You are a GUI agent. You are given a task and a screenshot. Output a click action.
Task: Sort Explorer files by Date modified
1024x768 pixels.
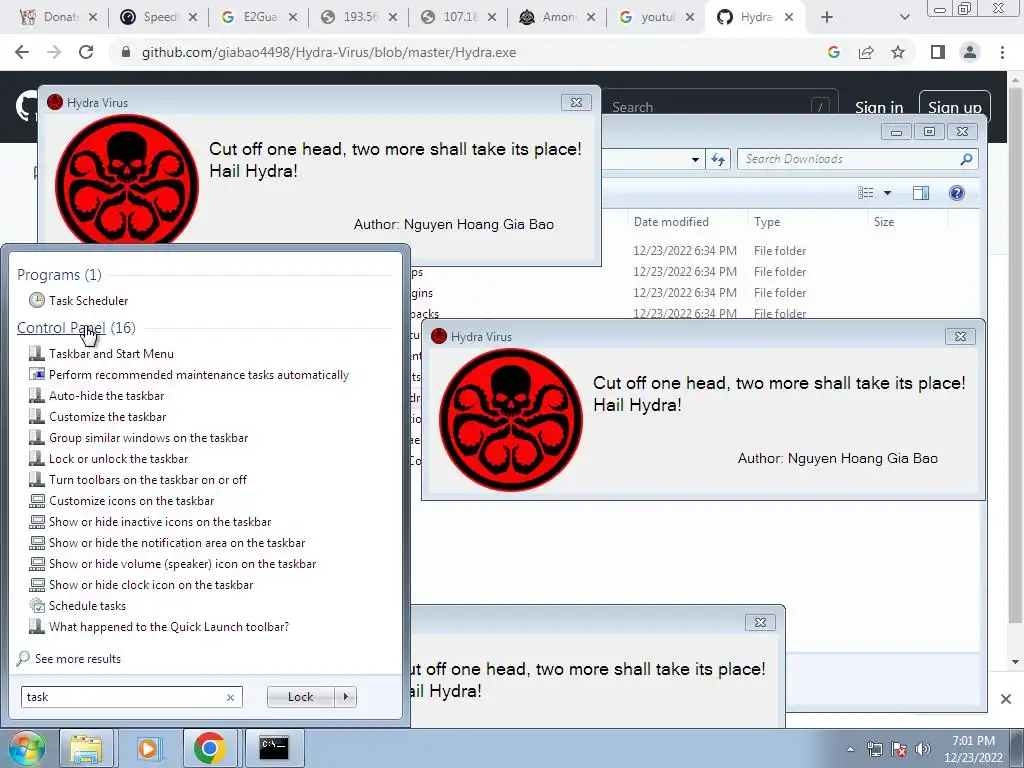671,222
